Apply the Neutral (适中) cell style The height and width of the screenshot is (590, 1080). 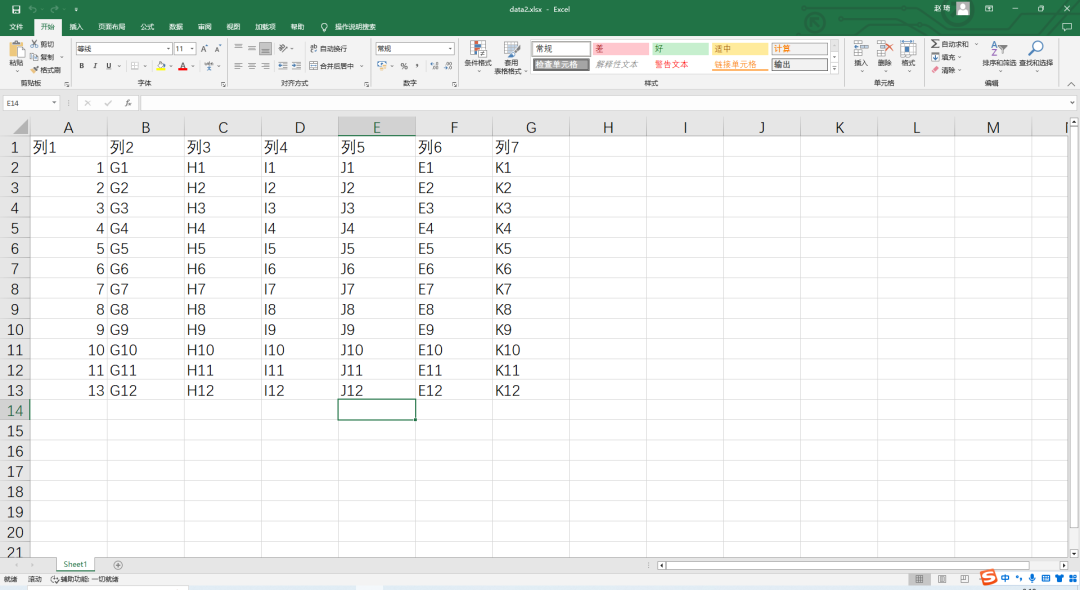pyautogui.click(x=740, y=49)
